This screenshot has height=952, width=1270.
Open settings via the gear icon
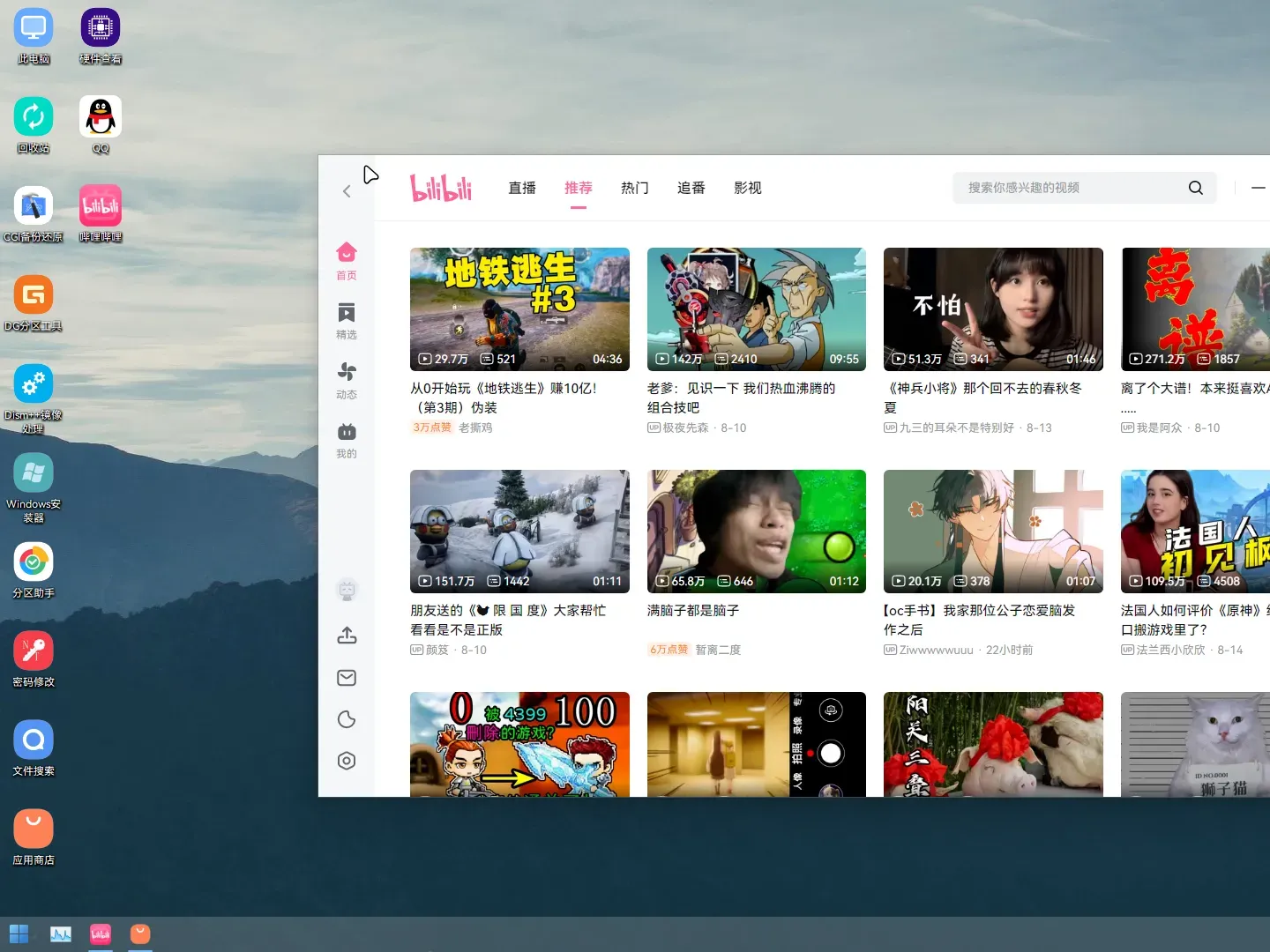[x=346, y=760]
